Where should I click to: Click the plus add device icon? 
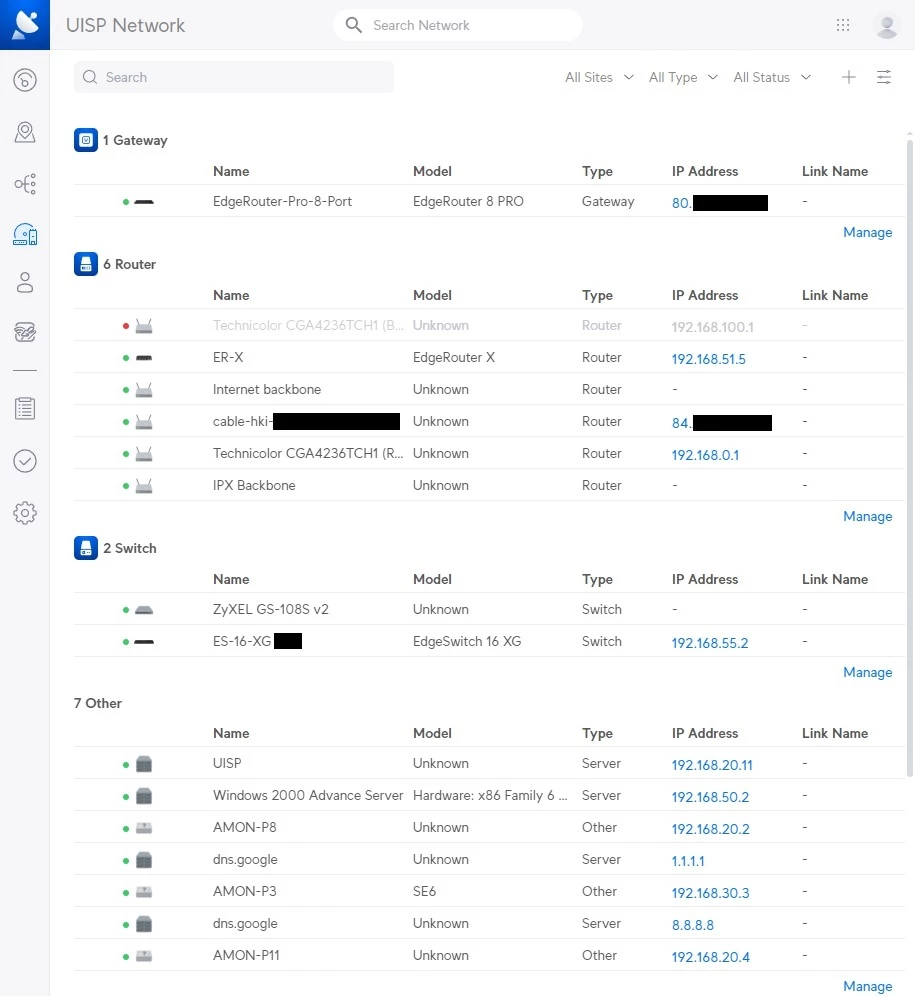848,77
